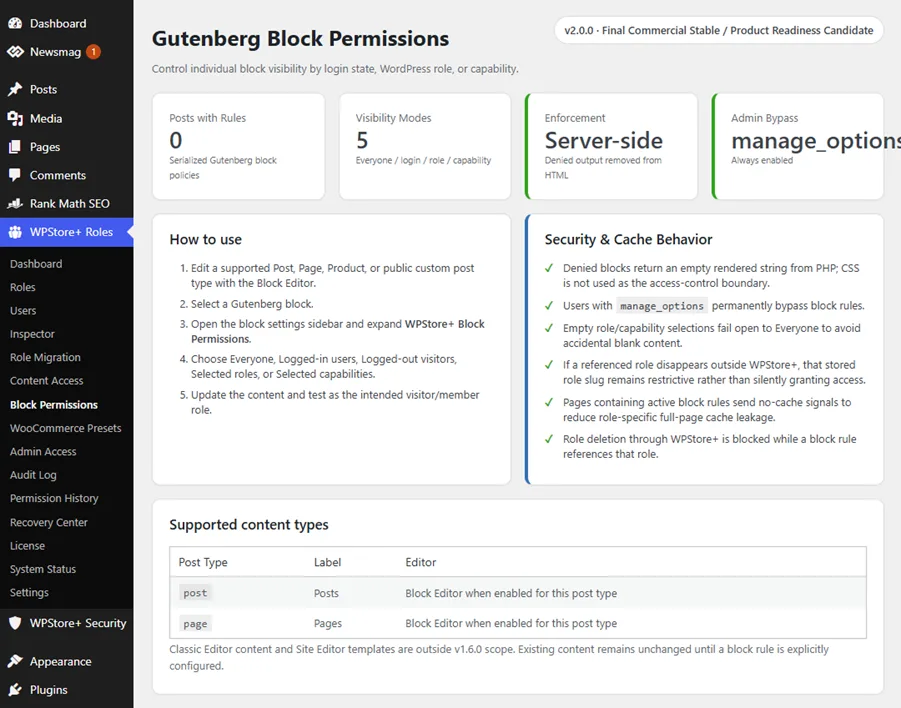Click the v2.0.0 version badge
Screen dimensions: 901x708
(x=718, y=30)
